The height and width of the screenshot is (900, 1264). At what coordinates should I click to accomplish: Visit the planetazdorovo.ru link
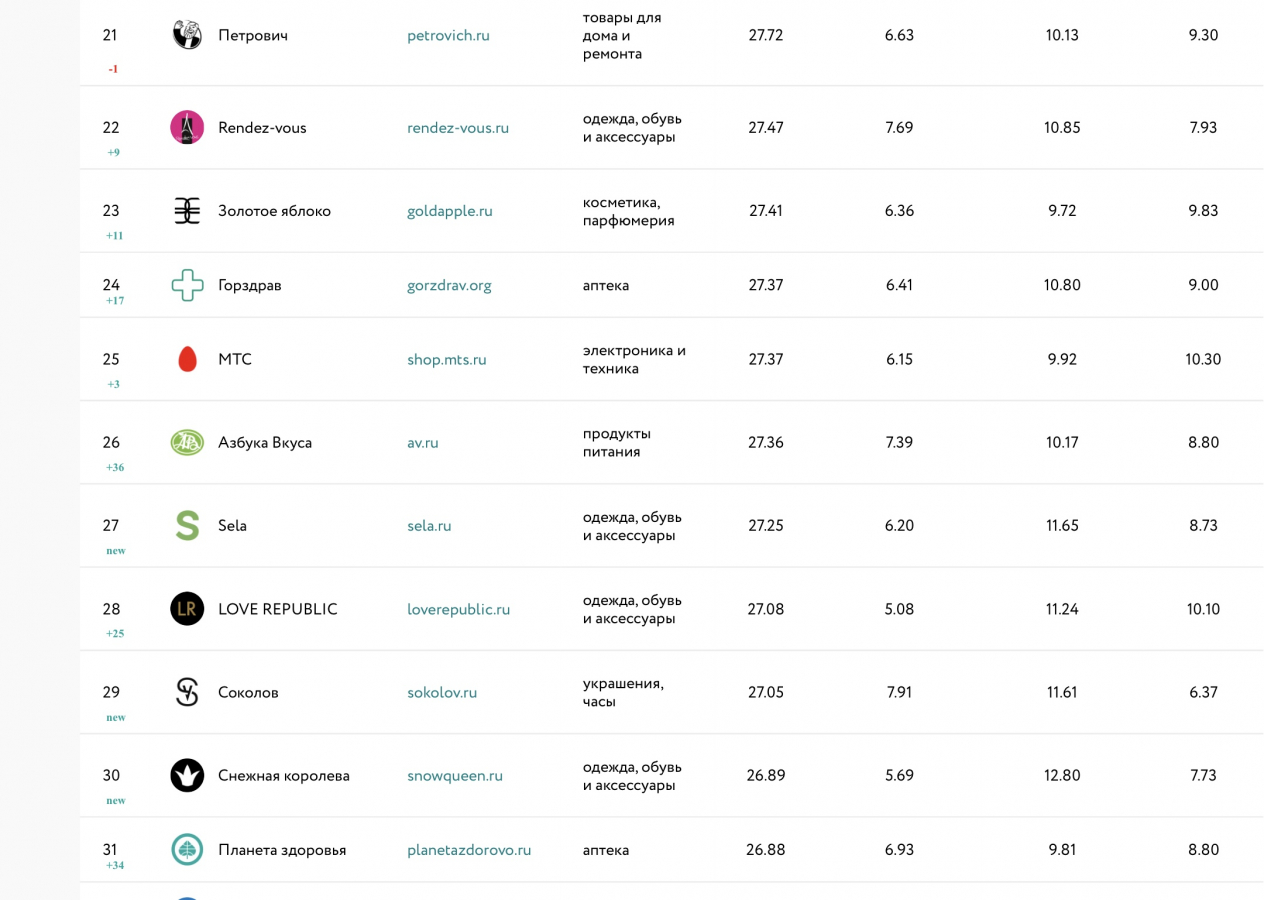[469, 850]
